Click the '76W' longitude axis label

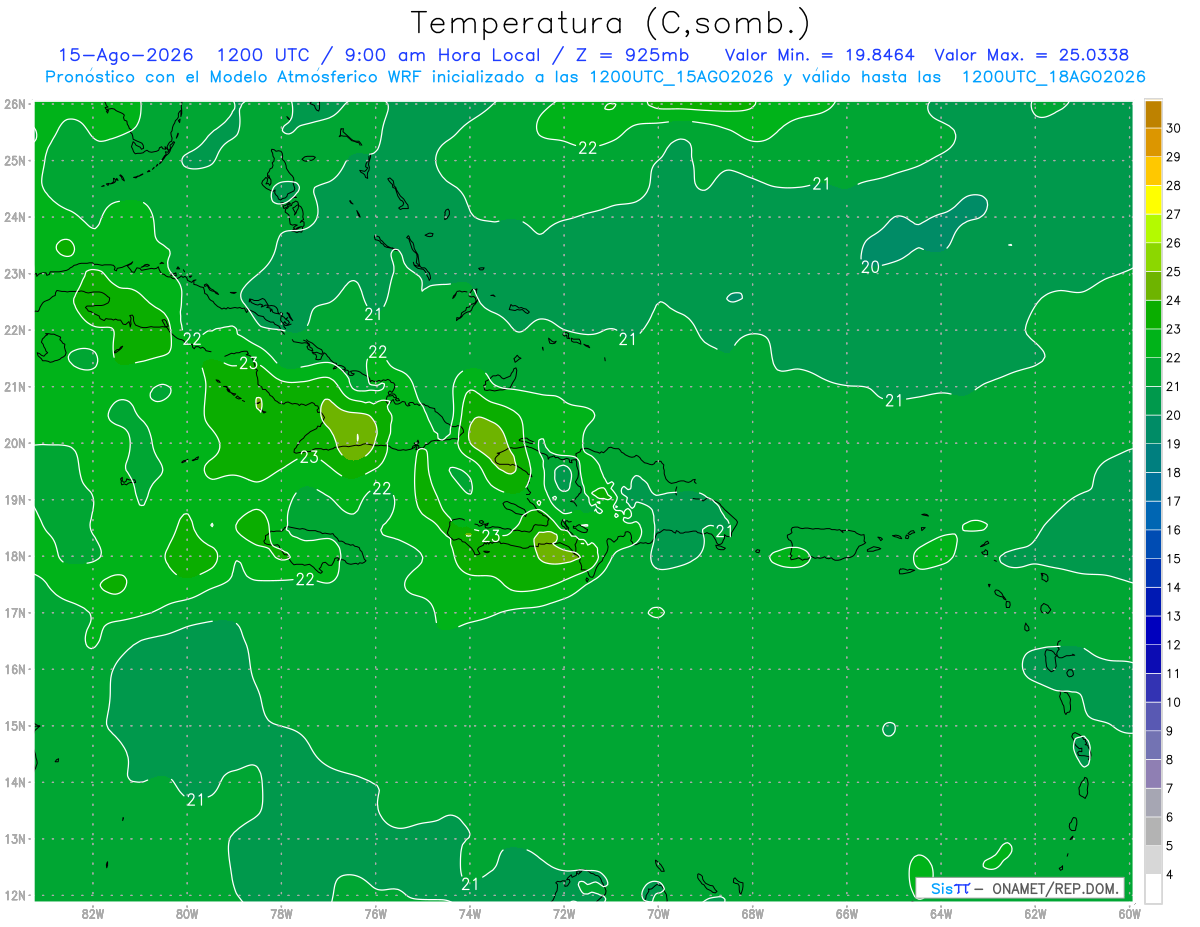(375, 913)
